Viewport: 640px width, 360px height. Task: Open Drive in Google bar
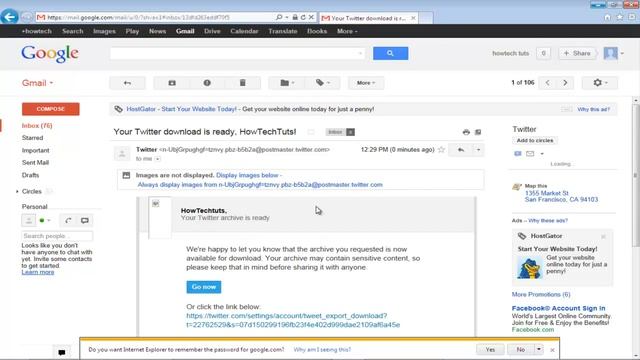tap(212, 31)
